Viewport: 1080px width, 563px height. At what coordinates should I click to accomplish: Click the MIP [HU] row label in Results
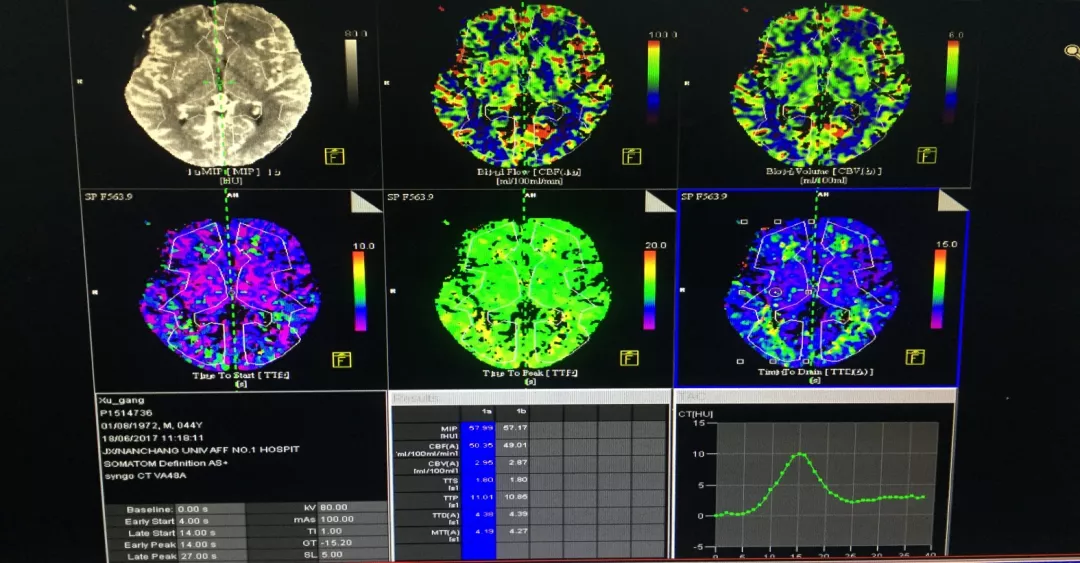[x=448, y=432]
